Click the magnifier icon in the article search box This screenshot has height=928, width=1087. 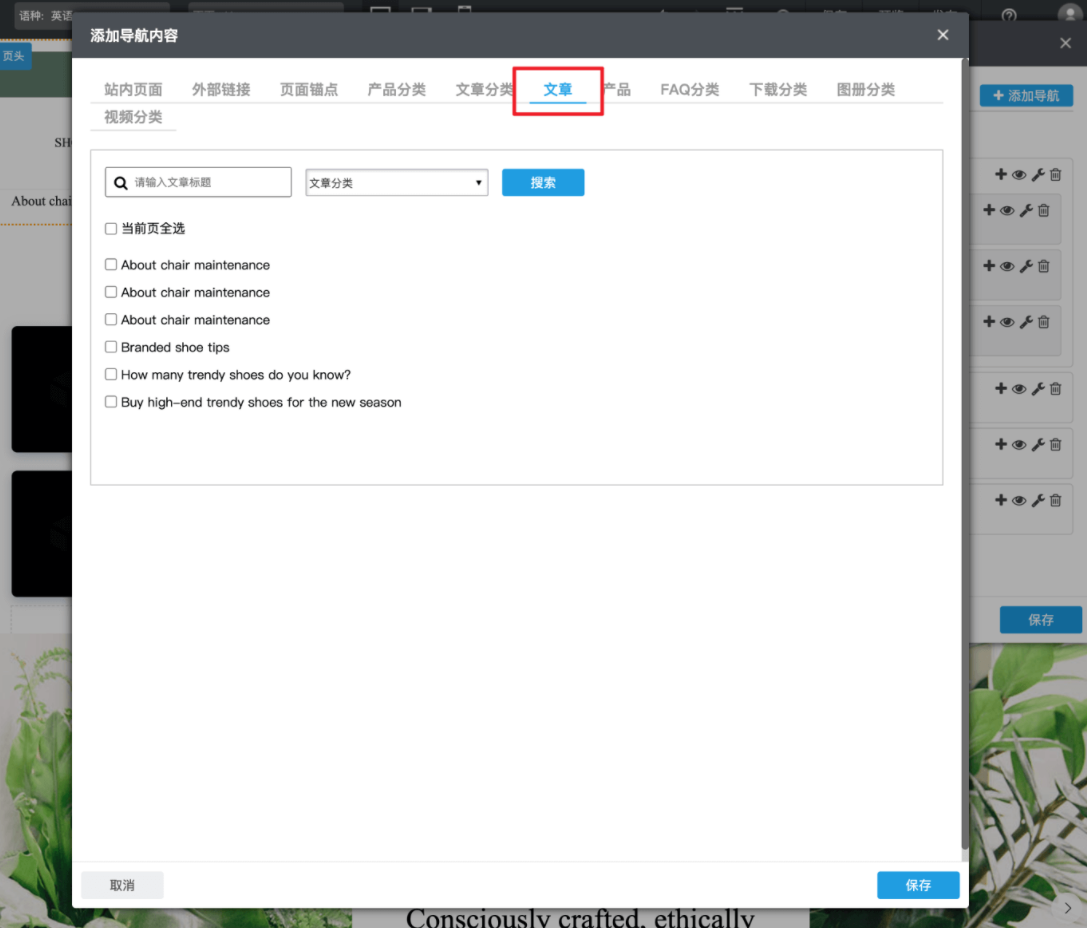[x=121, y=183]
